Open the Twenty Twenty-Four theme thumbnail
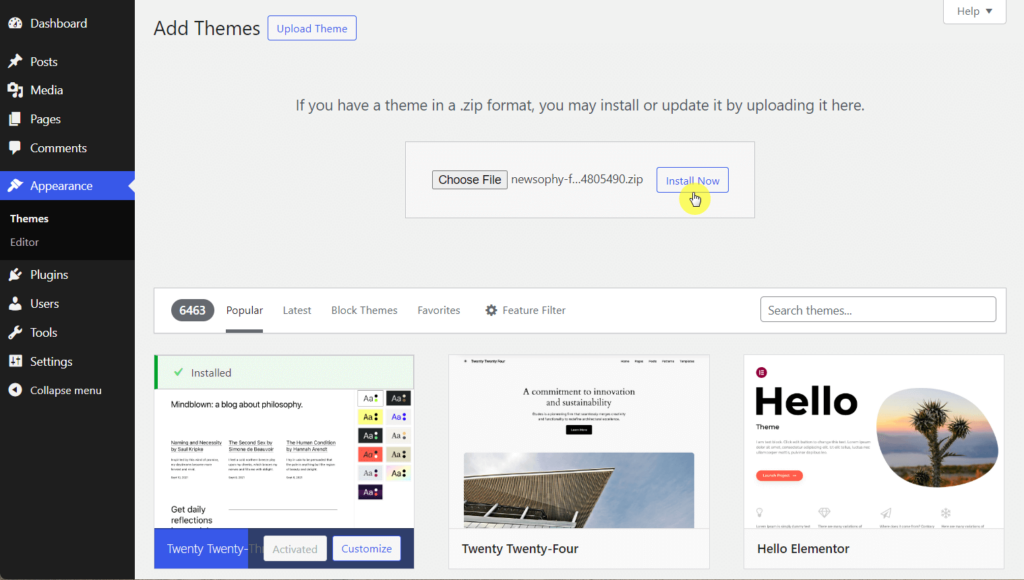The width and height of the screenshot is (1024, 580). 579,442
